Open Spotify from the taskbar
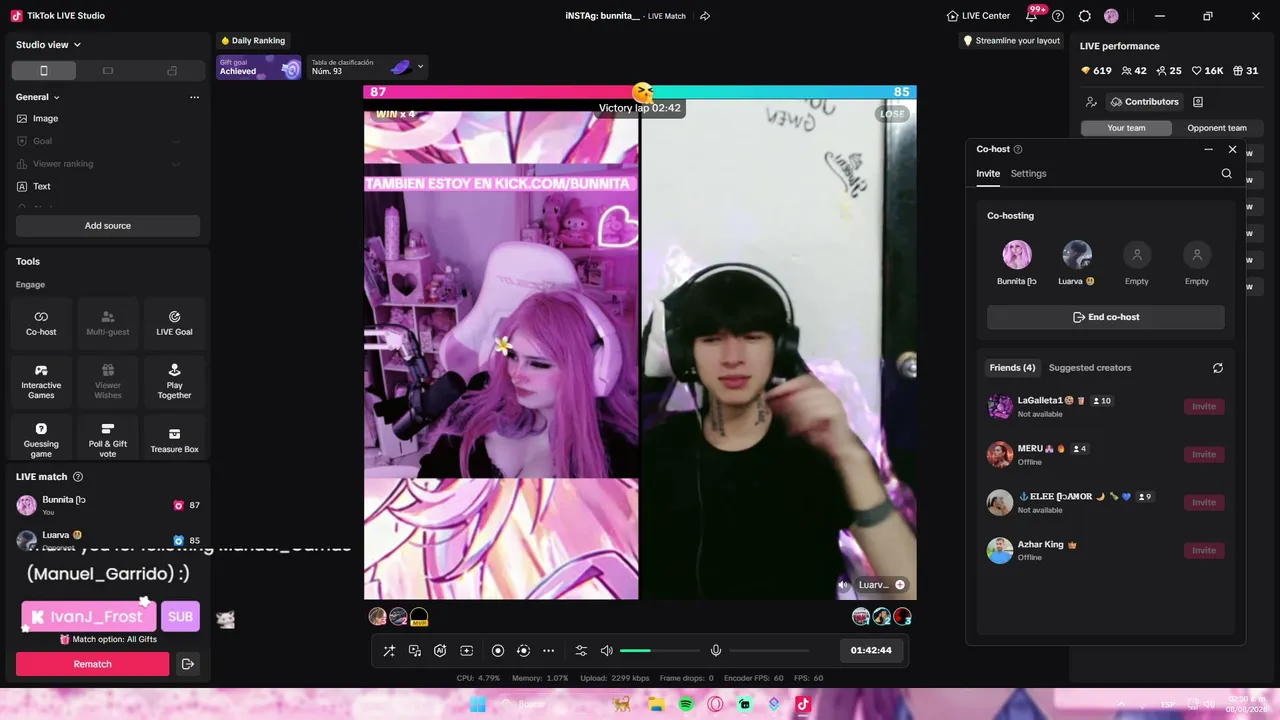 tap(686, 704)
